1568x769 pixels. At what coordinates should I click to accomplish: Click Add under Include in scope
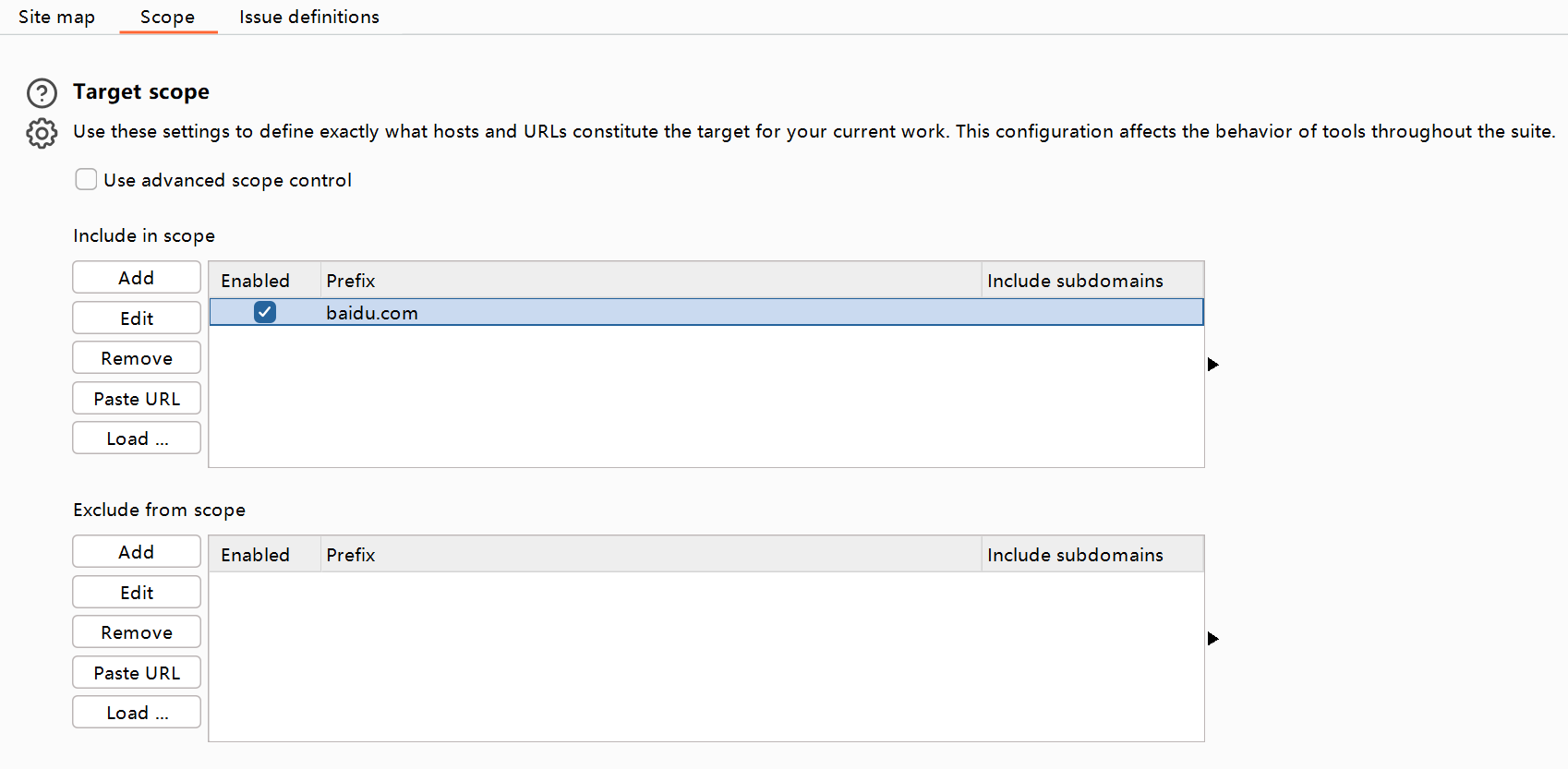tap(137, 277)
